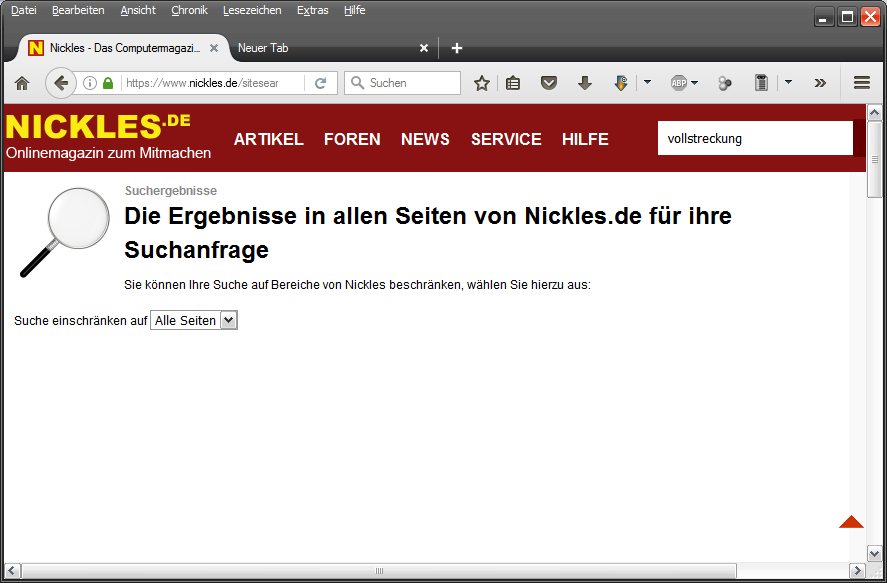Click horizontal scrollbar left arrow

(12, 571)
